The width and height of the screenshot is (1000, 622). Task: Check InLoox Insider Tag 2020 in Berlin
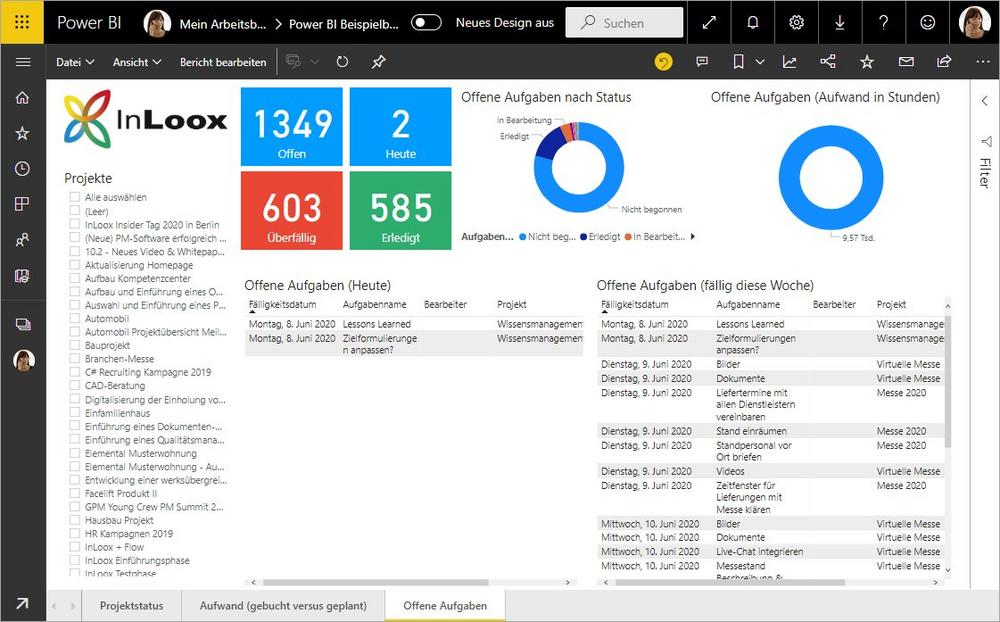(75, 224)
